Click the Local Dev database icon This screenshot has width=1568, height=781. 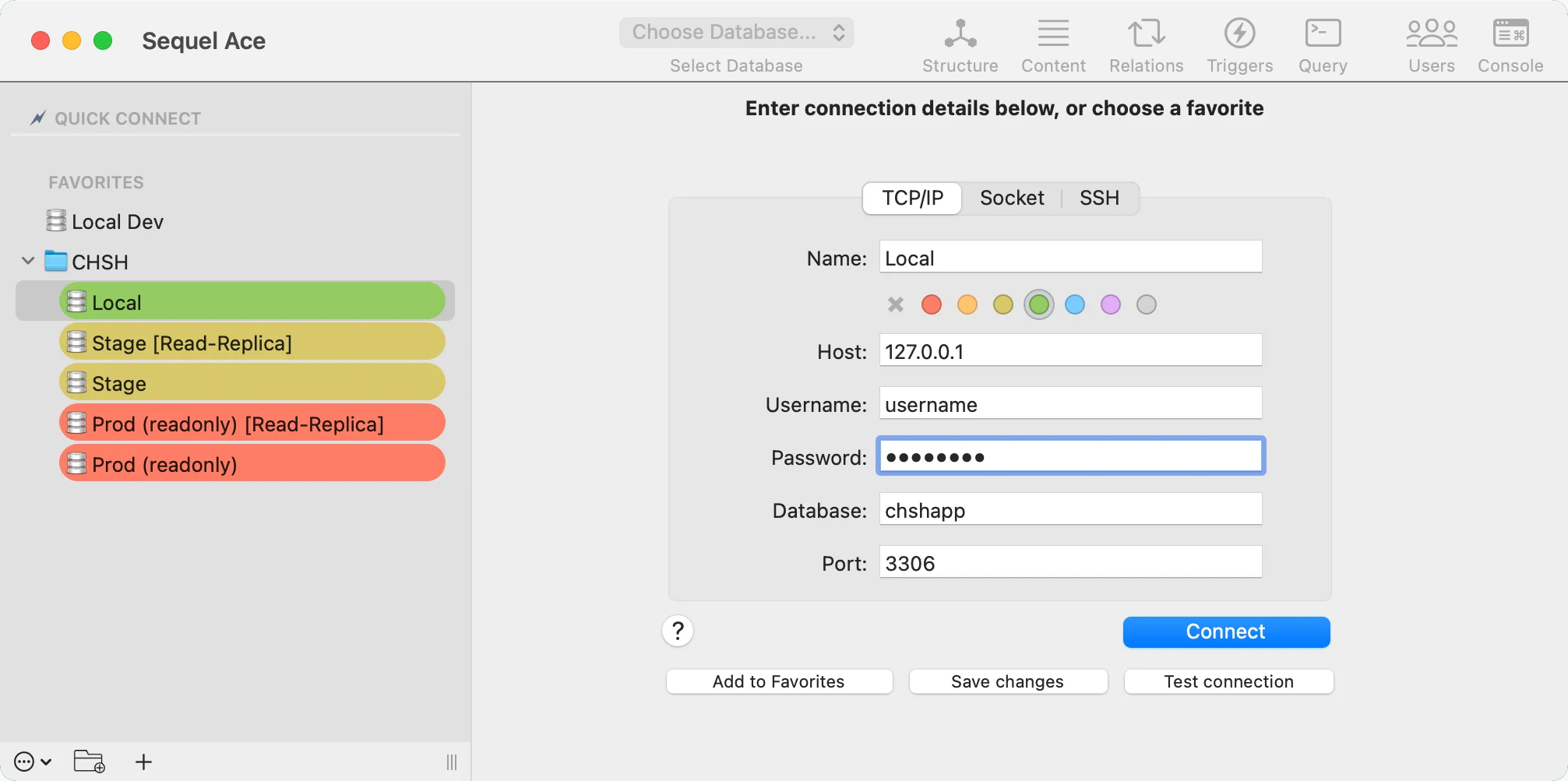coord(56,221)
